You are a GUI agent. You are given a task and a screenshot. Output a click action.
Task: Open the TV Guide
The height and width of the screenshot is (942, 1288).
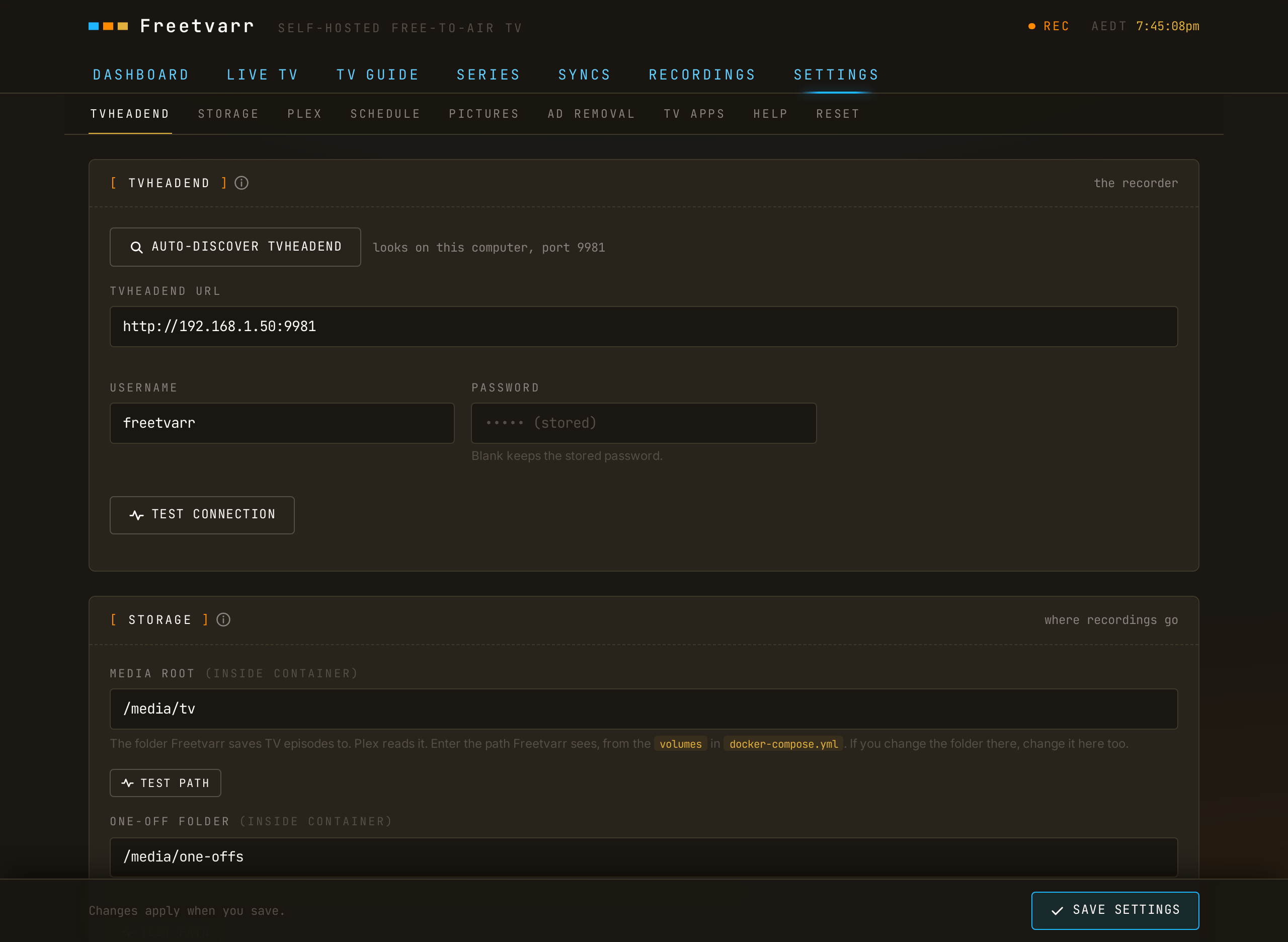tap(377, 74)
